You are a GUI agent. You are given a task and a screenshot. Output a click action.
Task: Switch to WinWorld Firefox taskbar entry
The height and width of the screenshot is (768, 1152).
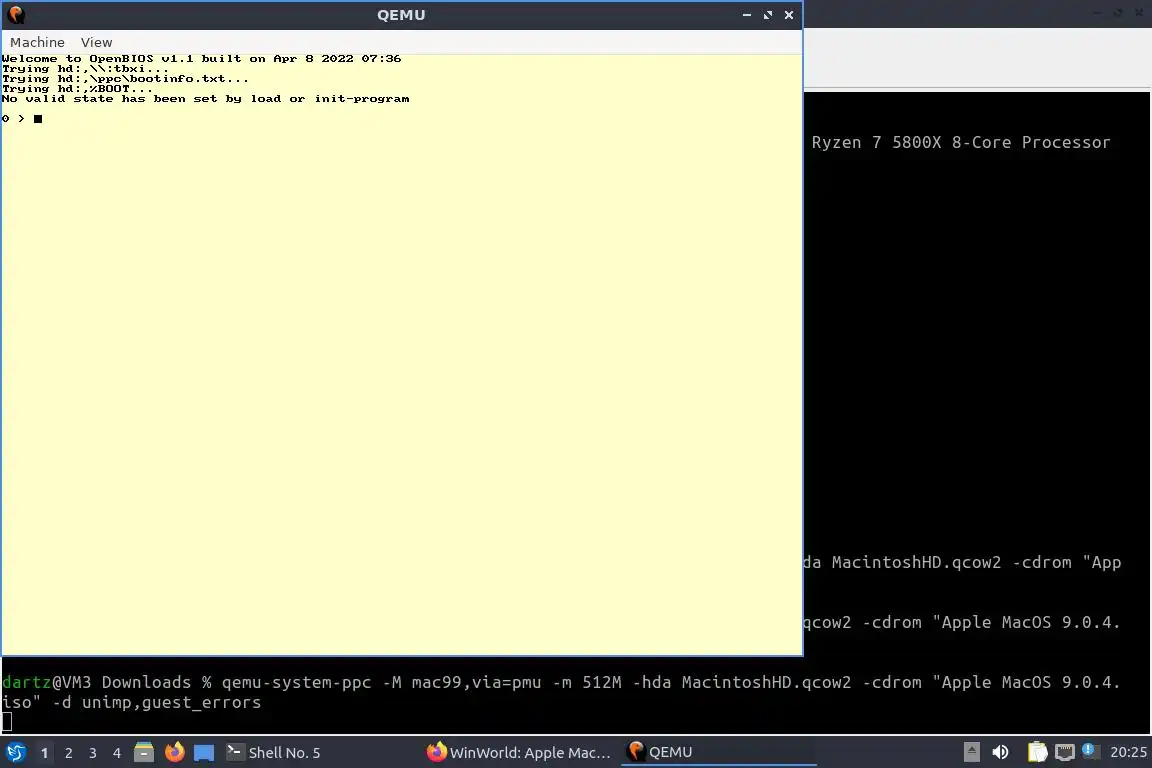(519, 753)
